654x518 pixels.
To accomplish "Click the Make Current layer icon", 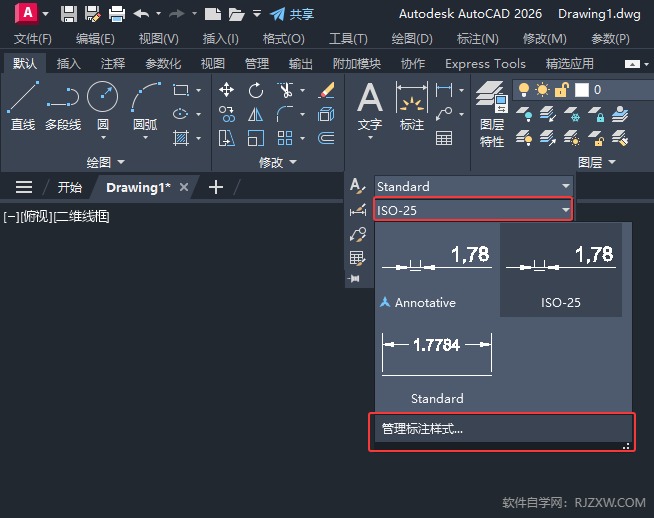I will point(620,114).
